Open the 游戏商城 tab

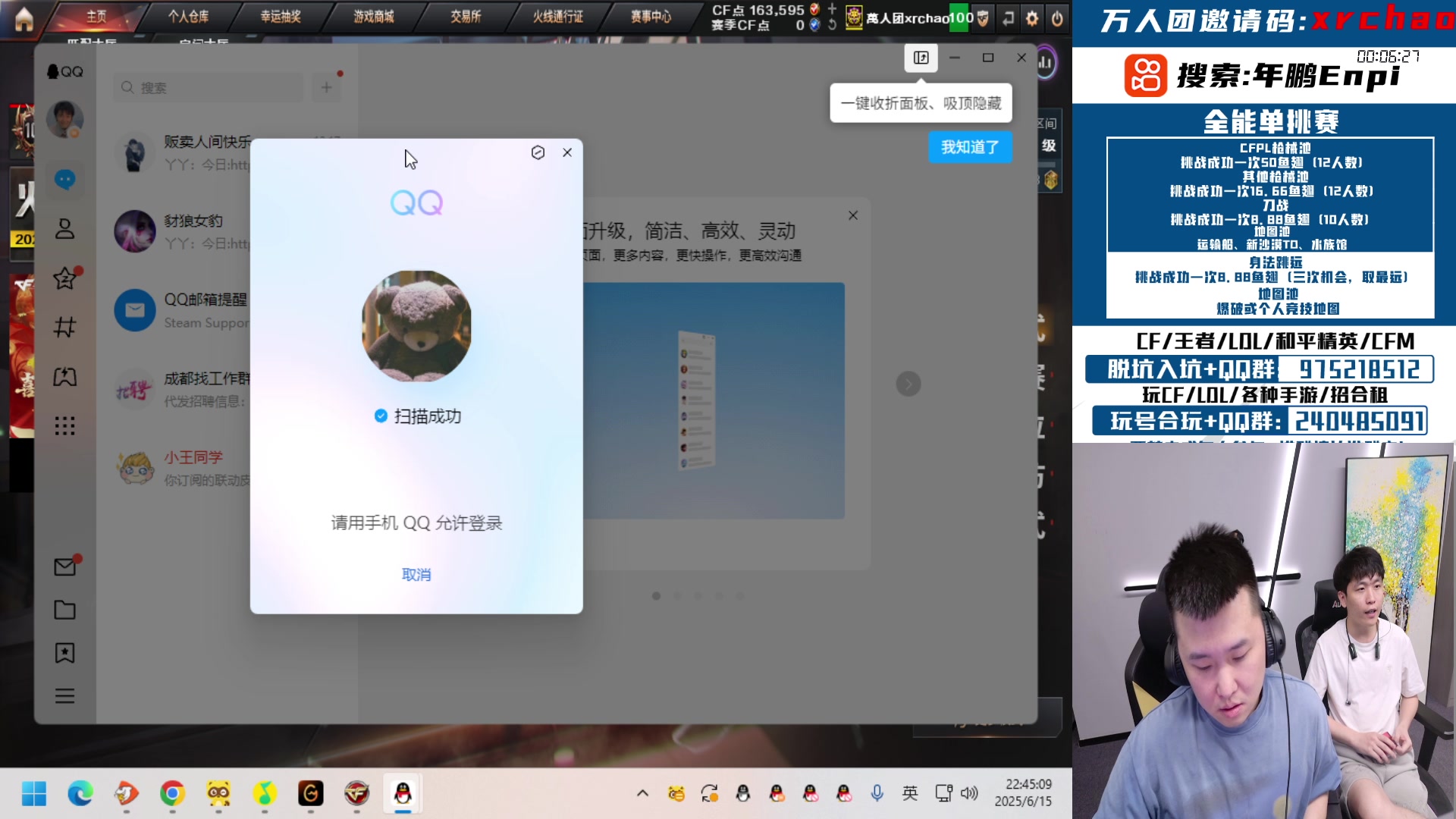373,17
